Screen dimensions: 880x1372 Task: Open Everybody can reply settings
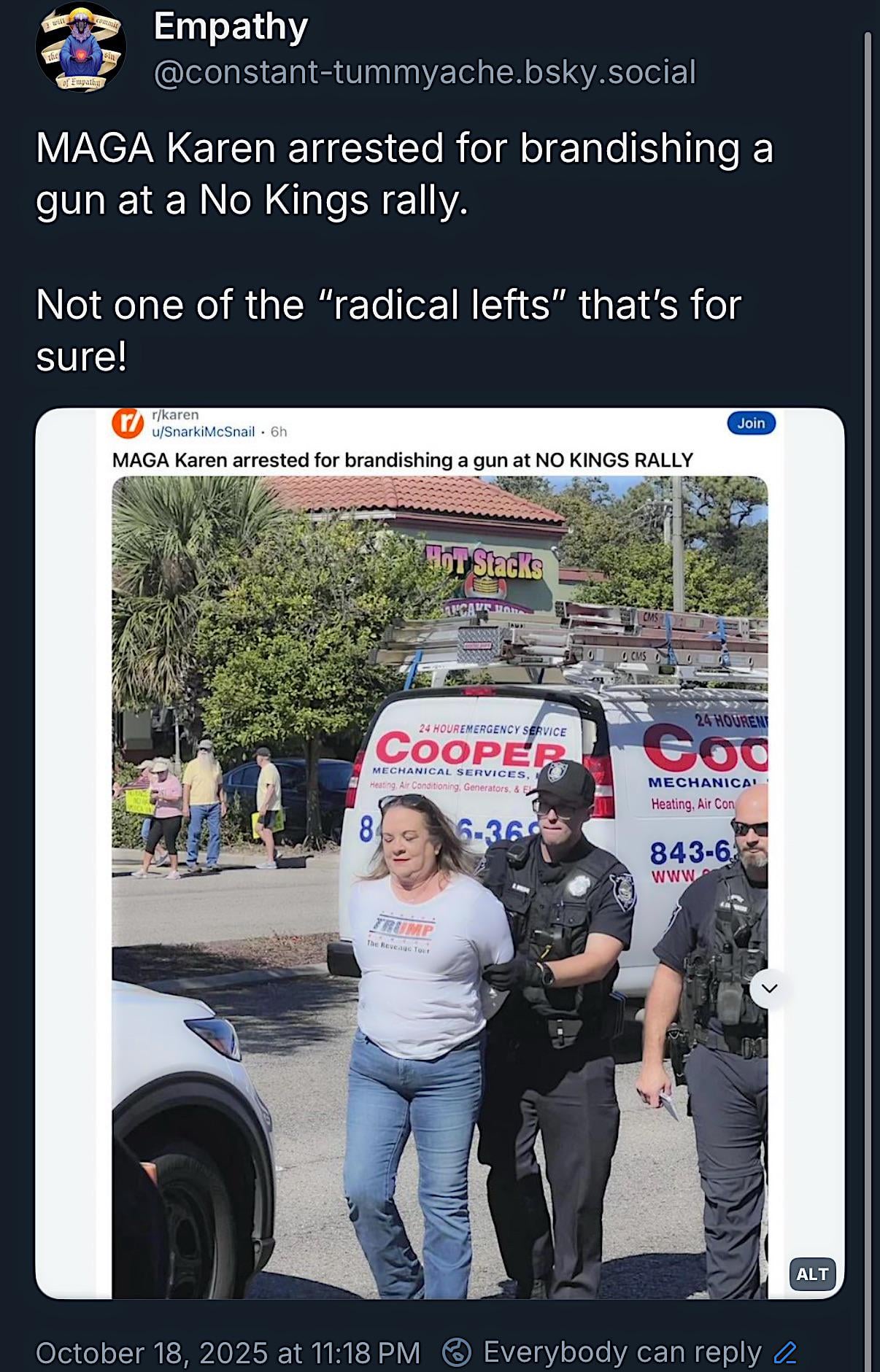622,1352
